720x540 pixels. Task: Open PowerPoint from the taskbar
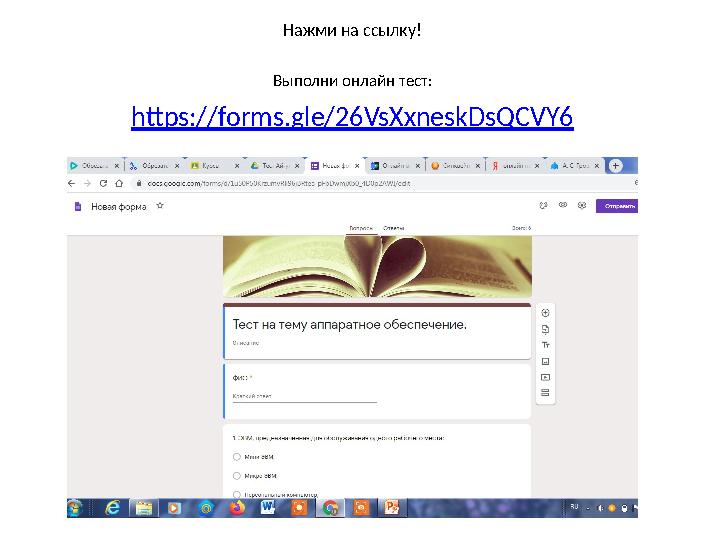click(x=392, y=508)
